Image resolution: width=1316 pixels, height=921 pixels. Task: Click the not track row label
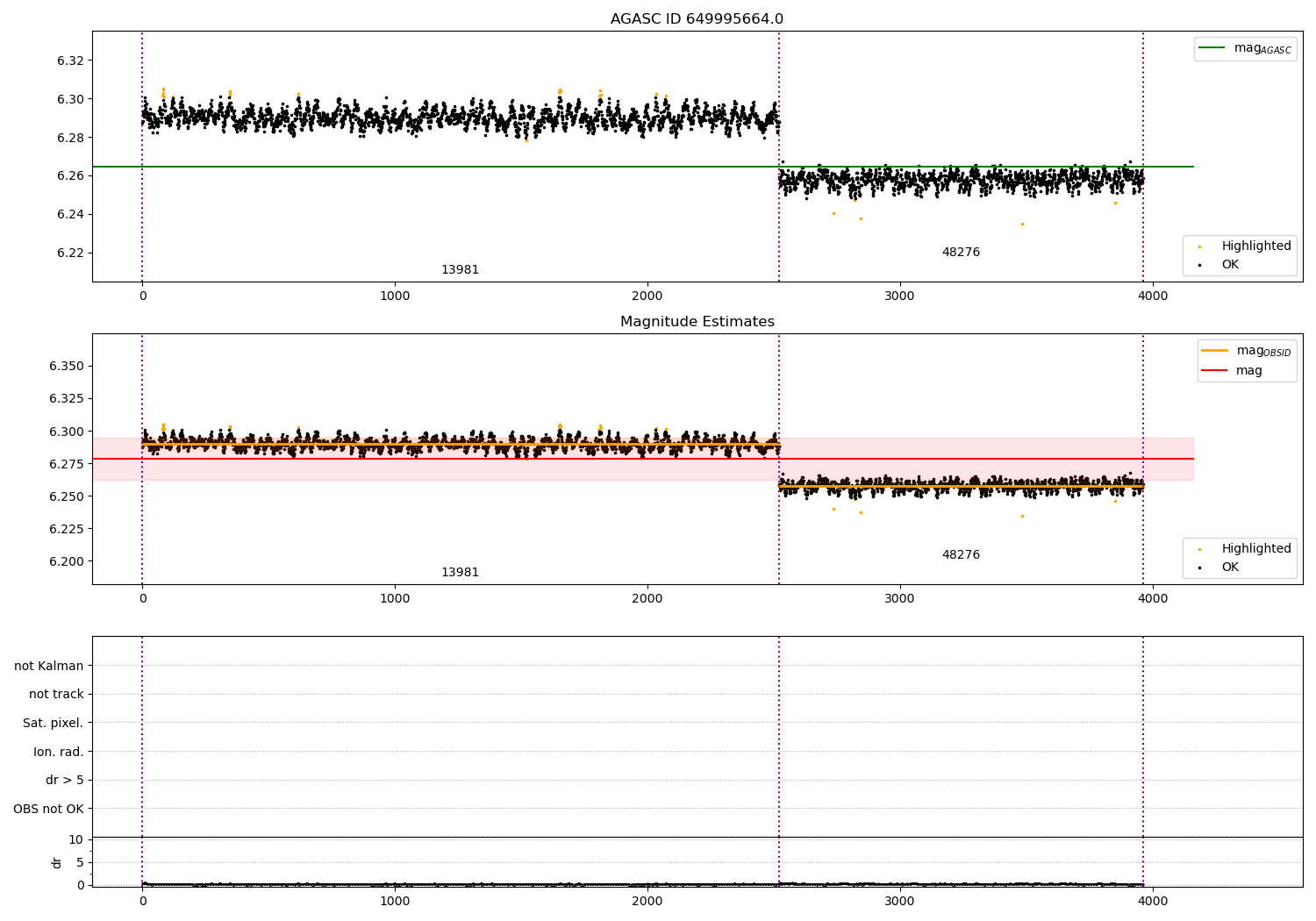(56, 695)
